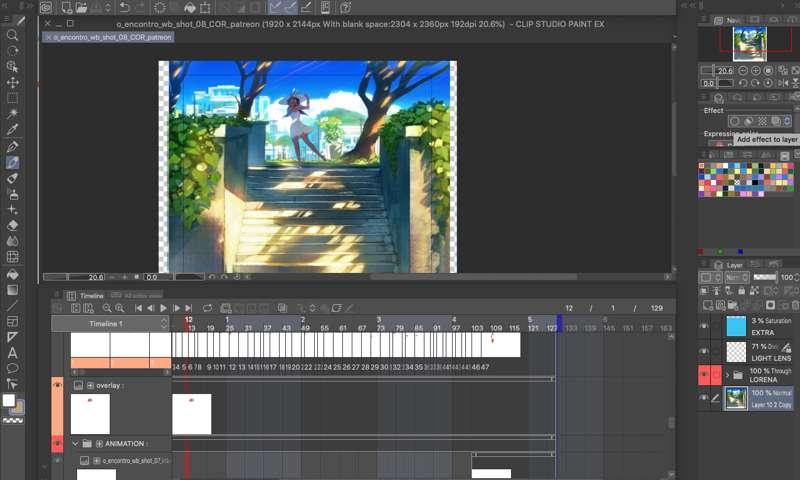Click the Open file folder icon

[81, 7]
